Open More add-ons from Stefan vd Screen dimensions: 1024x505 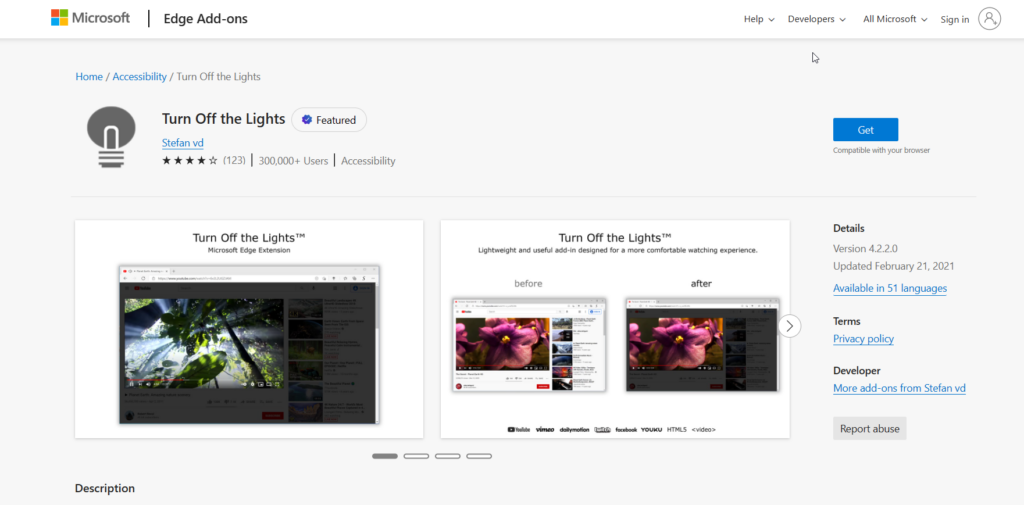tap(899, 388)
